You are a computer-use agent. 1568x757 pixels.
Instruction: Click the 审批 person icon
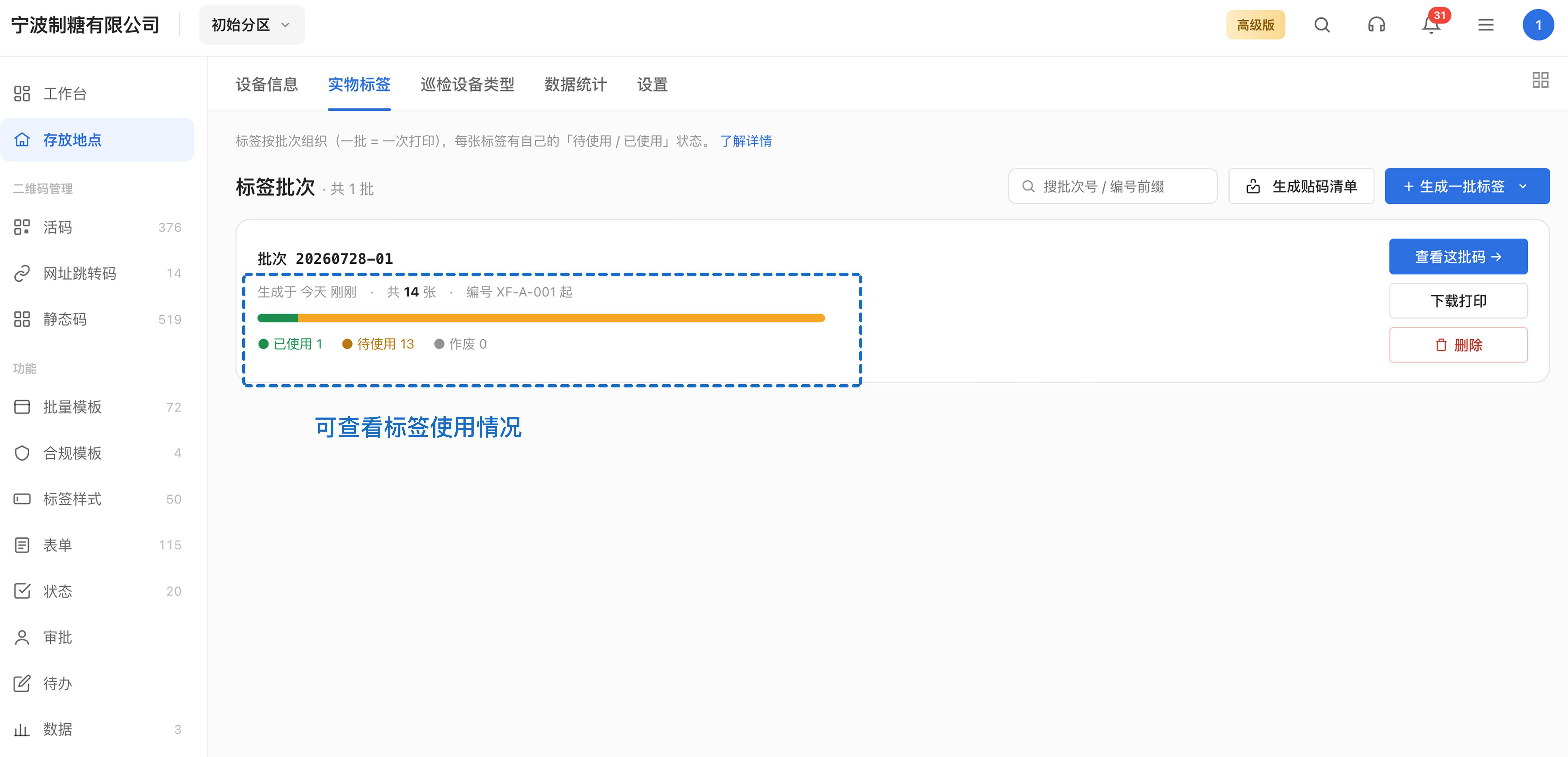point(22,637)
